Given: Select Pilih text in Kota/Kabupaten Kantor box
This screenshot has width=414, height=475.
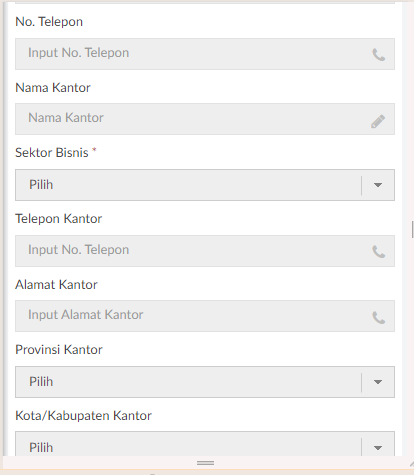Looking at the screenshot, I should point(41,447).
